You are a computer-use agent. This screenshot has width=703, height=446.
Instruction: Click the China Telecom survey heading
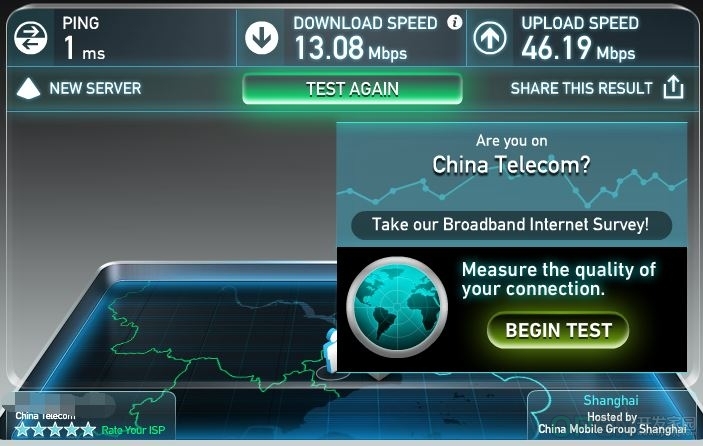511,165
